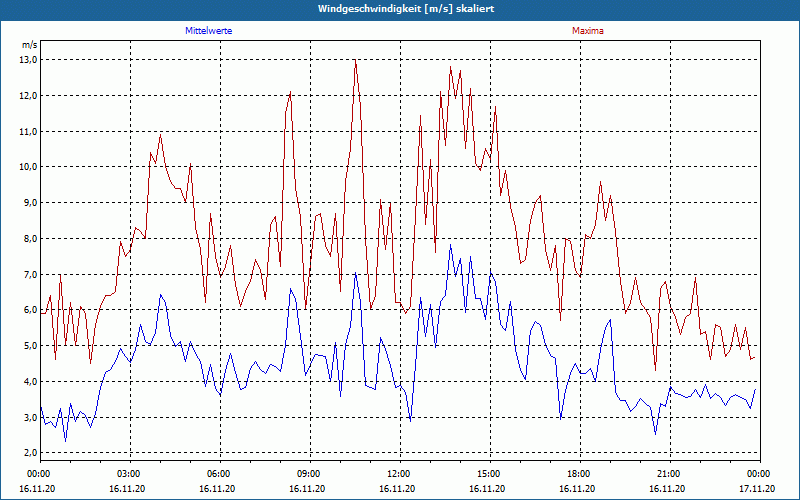Click the 16.11.20 date under 12:00
Image resolution: width=800 pixels, height=500 pixels.
(397, 489)
